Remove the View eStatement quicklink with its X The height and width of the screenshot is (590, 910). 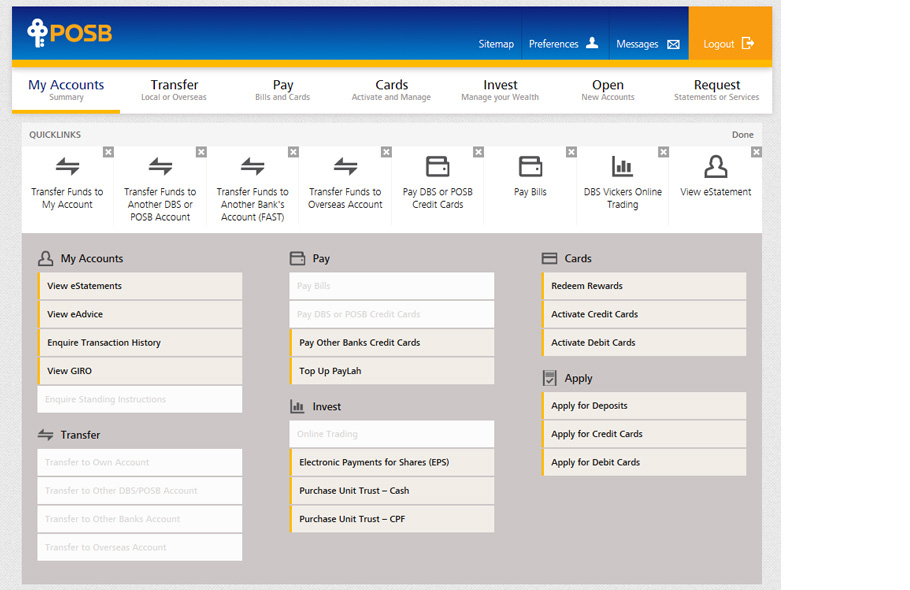(x=756, y=152)
